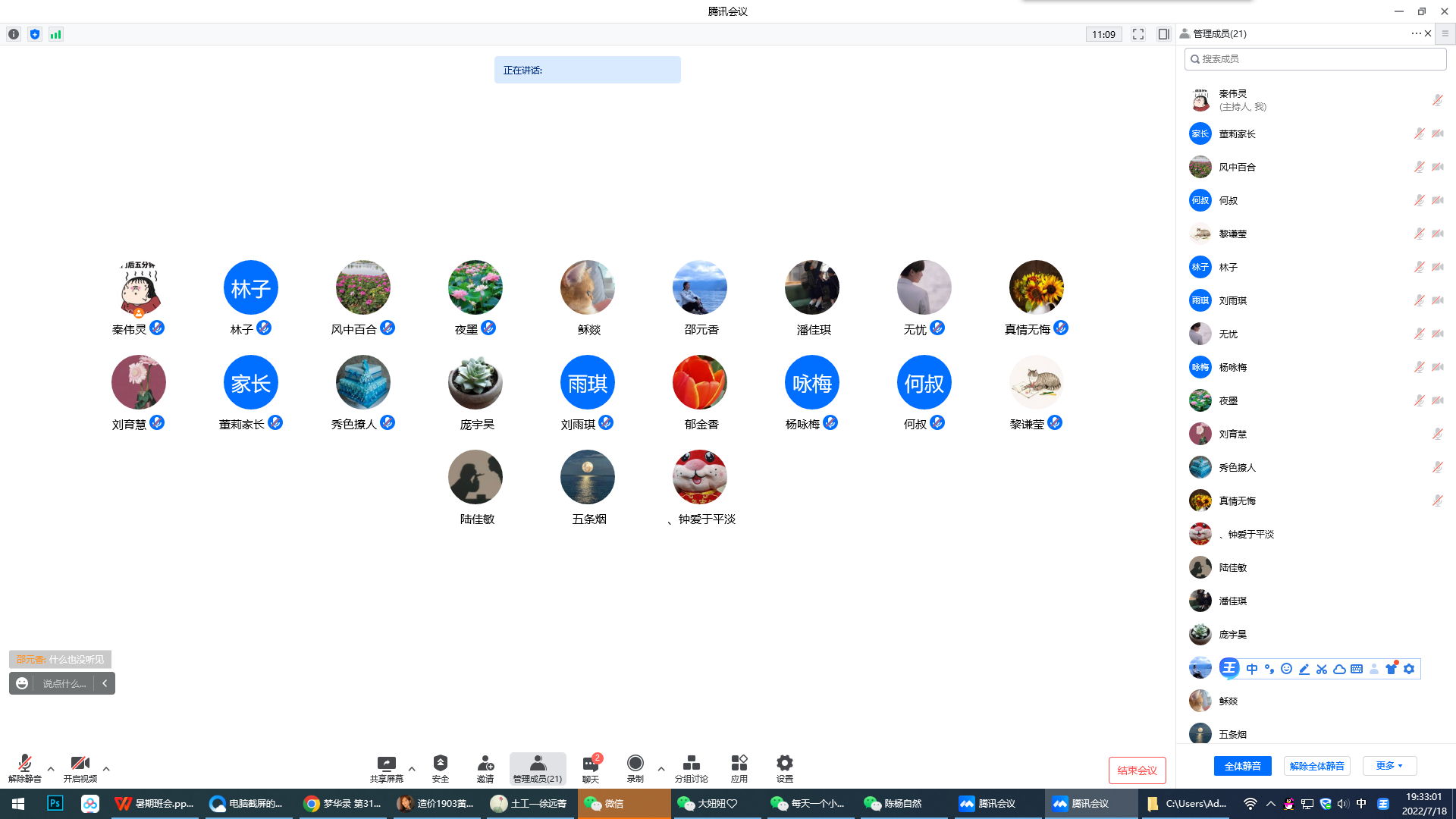Toggle microphone mute for 董莉家长 in member list

coord(1419,133)
